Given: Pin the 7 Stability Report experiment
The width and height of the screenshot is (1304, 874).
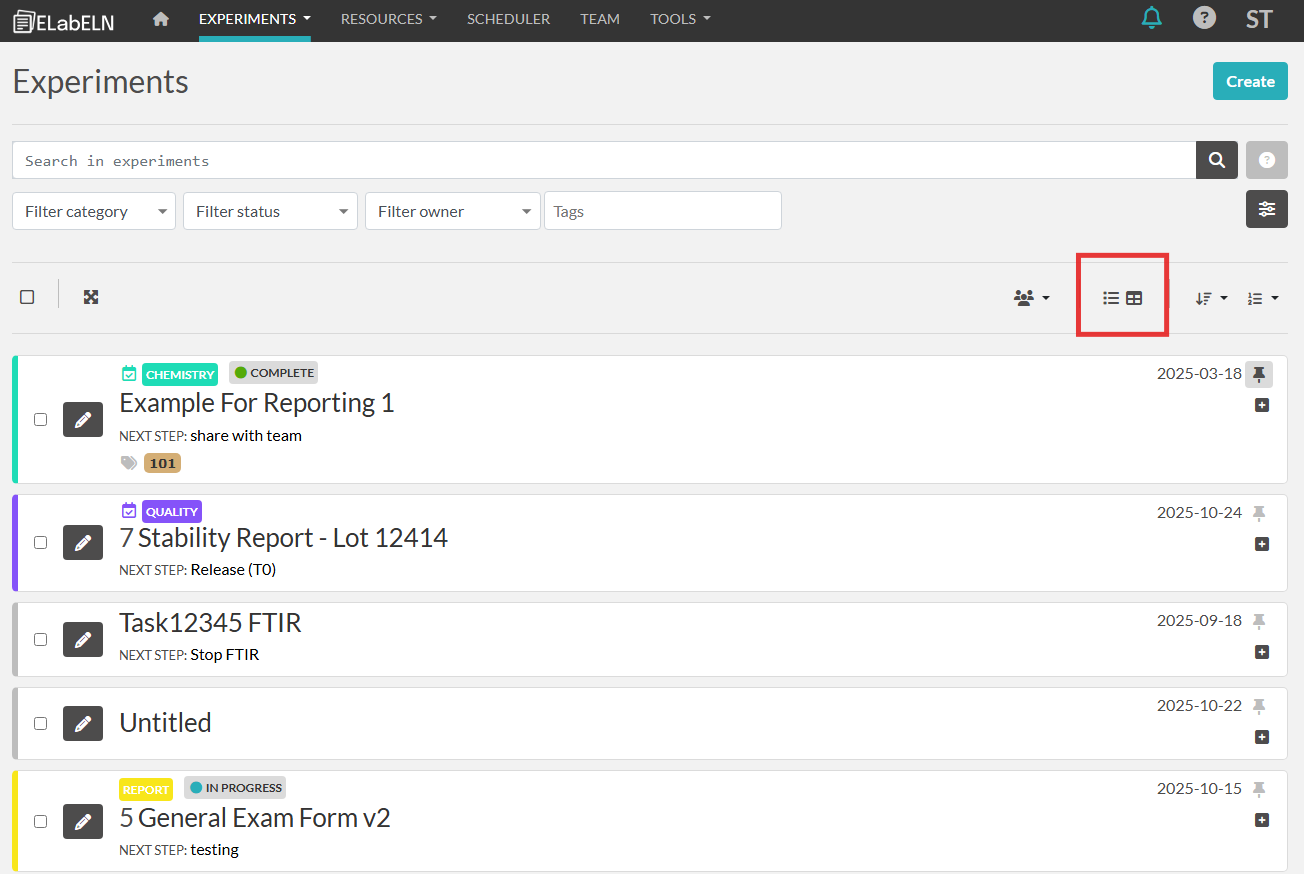Looking at the screenshot, I should pos(1259,513).
